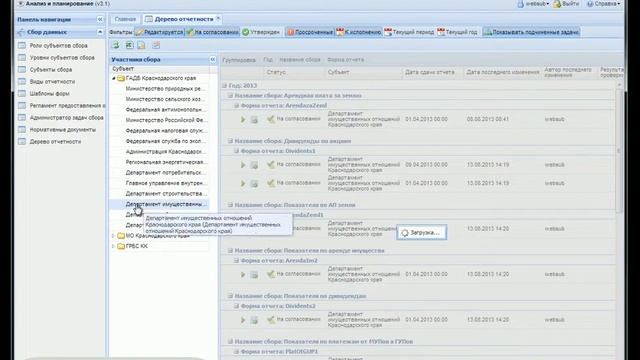This screenshot has height=360, width=640.
Task: Click the yellow document toolbar icon
Action: [x=141, y=45]
